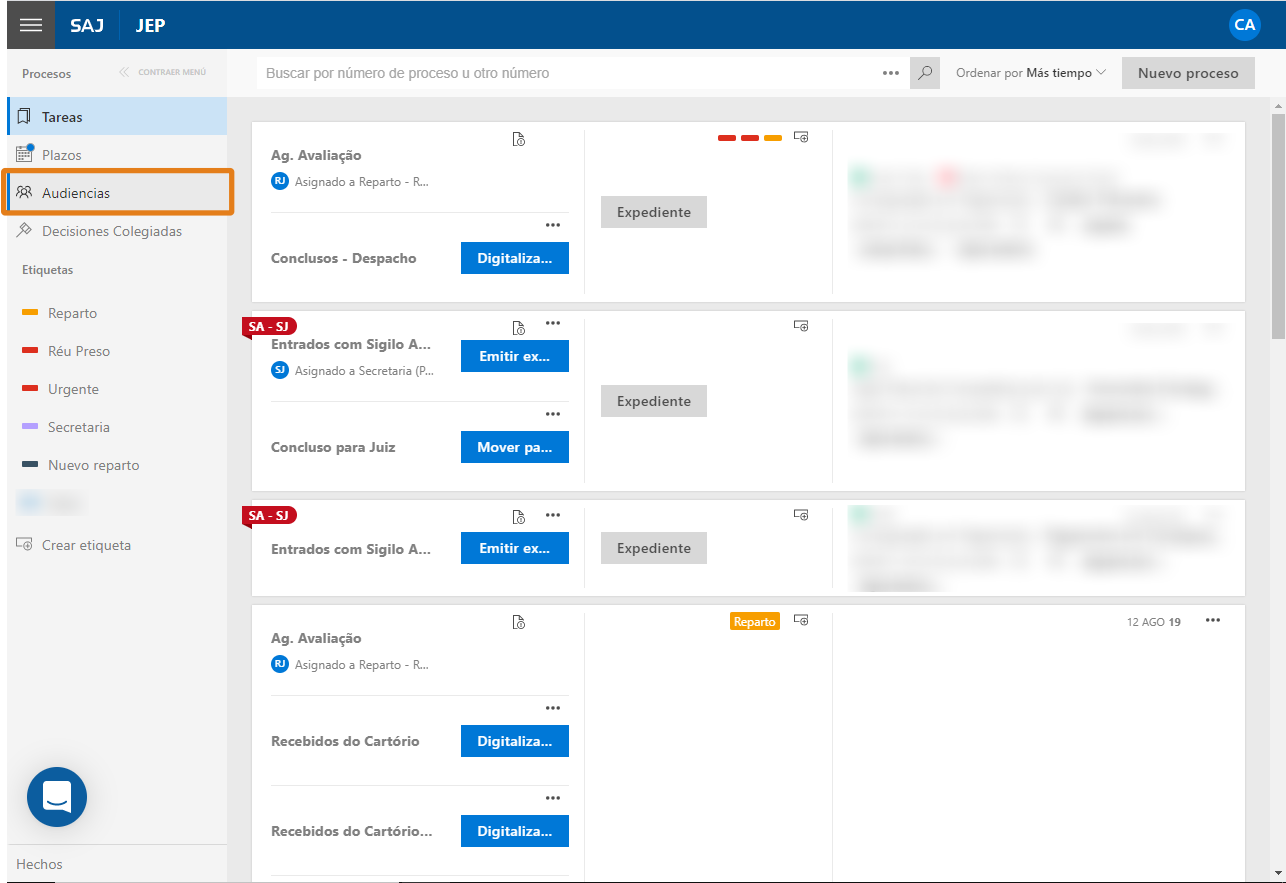Viewport: 1286px width, 883px height.
Task: Open the chat support bubble
Action: tap(57, 797)
